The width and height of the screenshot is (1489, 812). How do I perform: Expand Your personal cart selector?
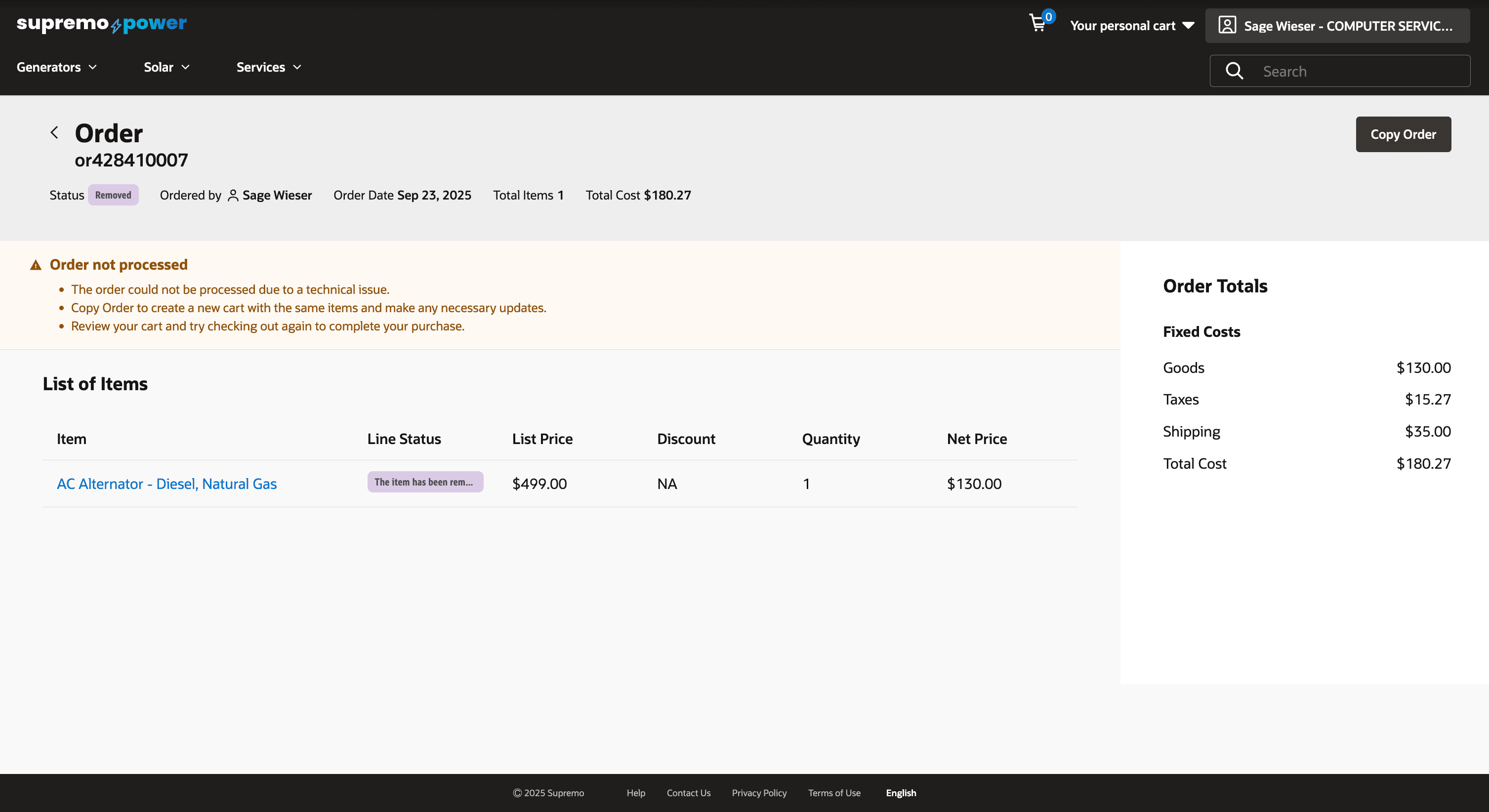click(x=1131, y=25)
